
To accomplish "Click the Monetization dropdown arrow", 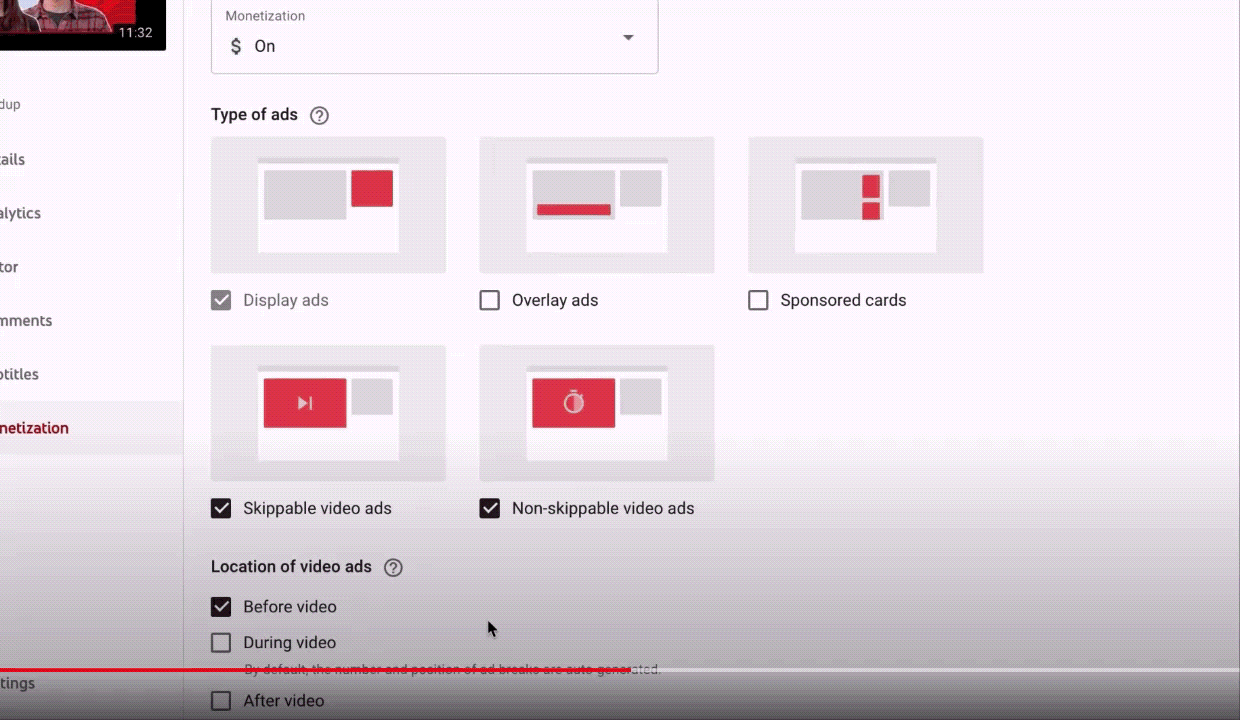I will click(628, 38).
